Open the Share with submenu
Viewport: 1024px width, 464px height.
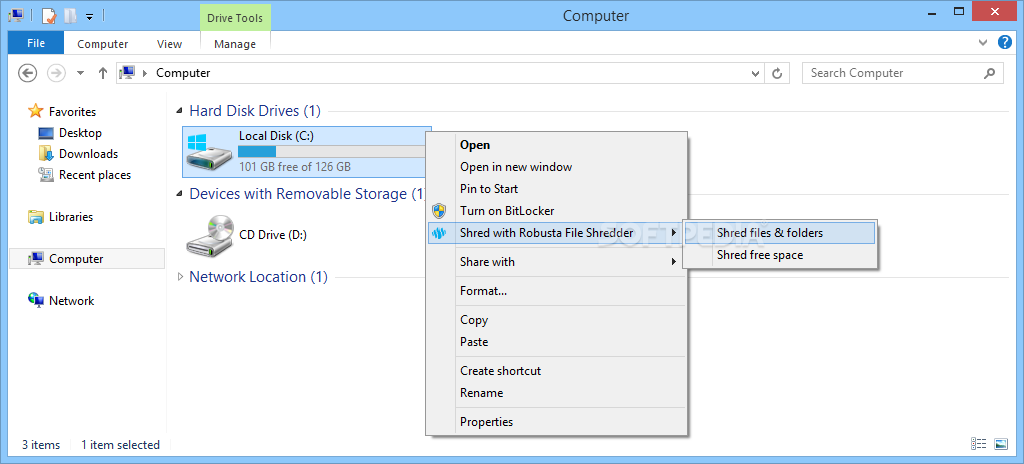click(x=556, y=261)
